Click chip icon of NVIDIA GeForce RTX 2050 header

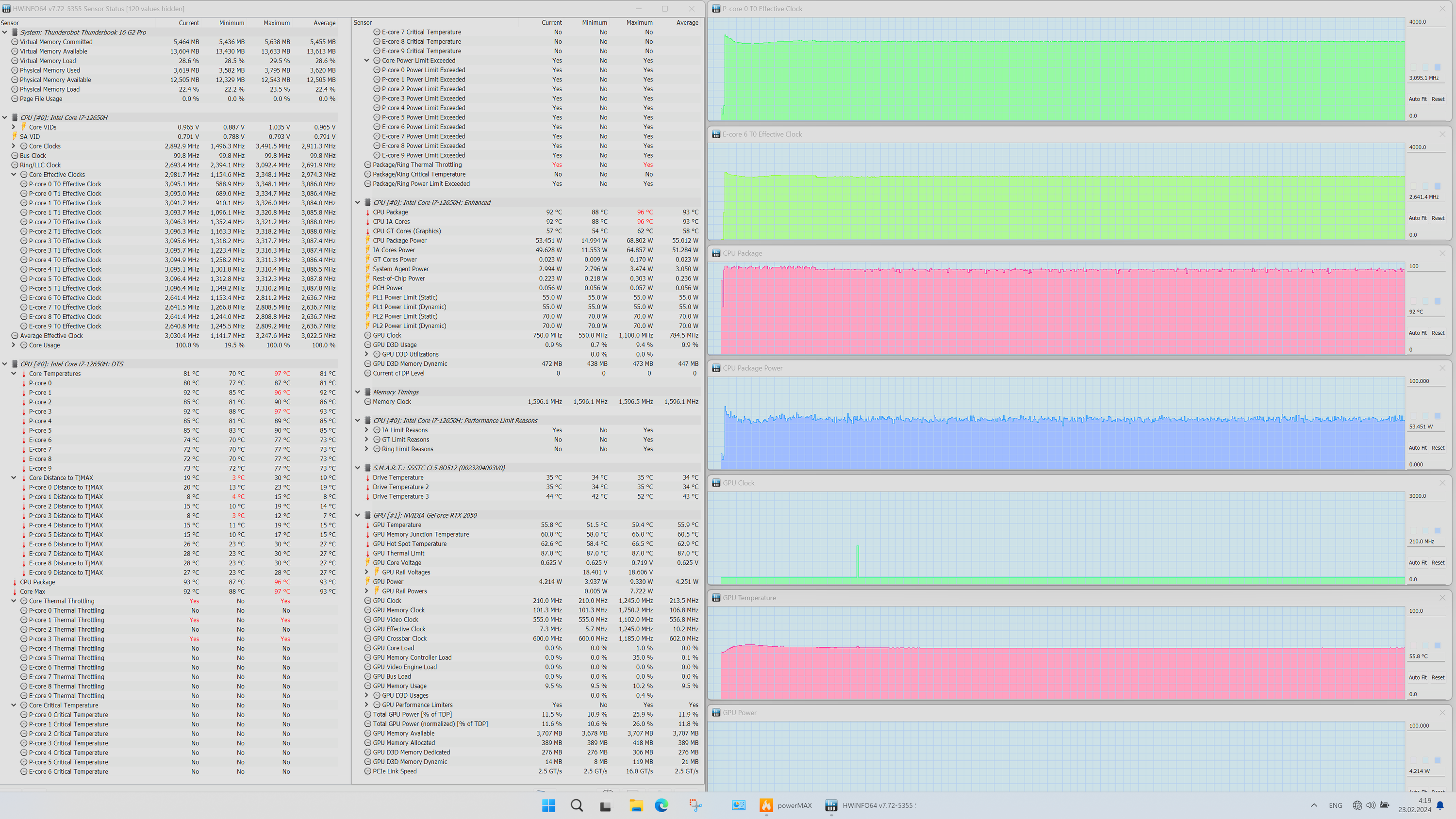(x=367, y=515)
